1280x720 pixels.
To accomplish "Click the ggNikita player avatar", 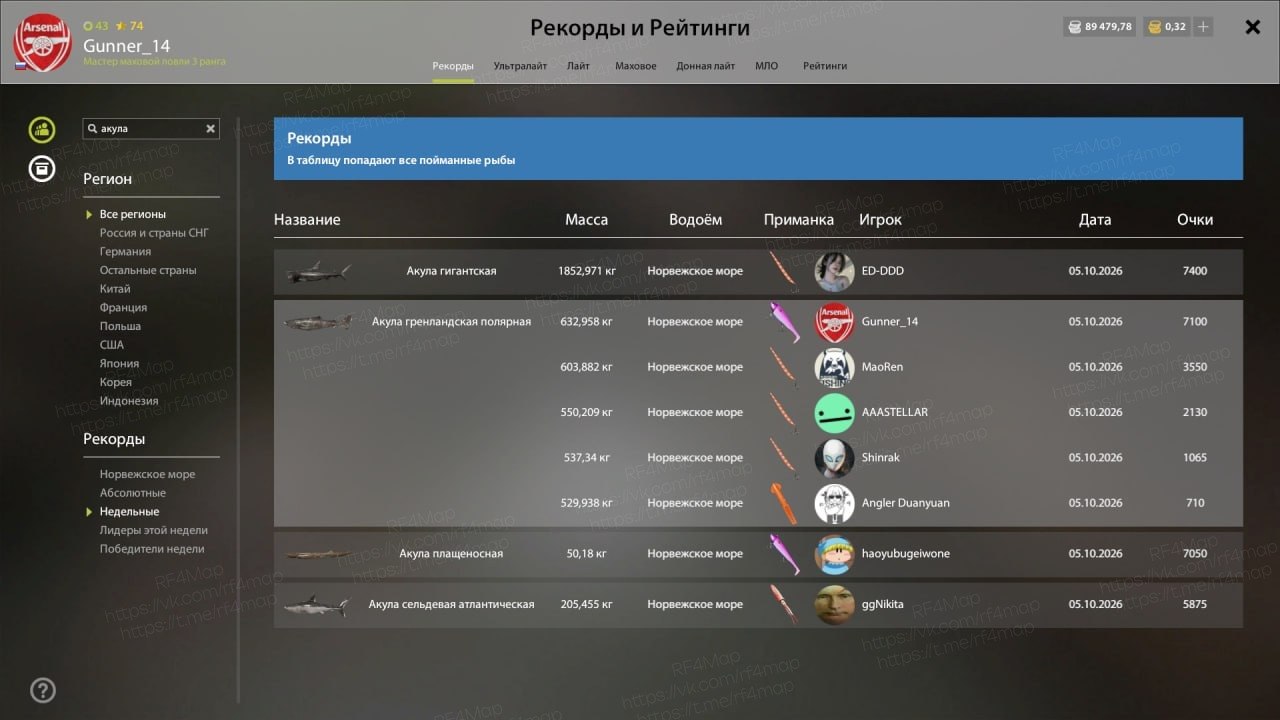I will [834, 604].
